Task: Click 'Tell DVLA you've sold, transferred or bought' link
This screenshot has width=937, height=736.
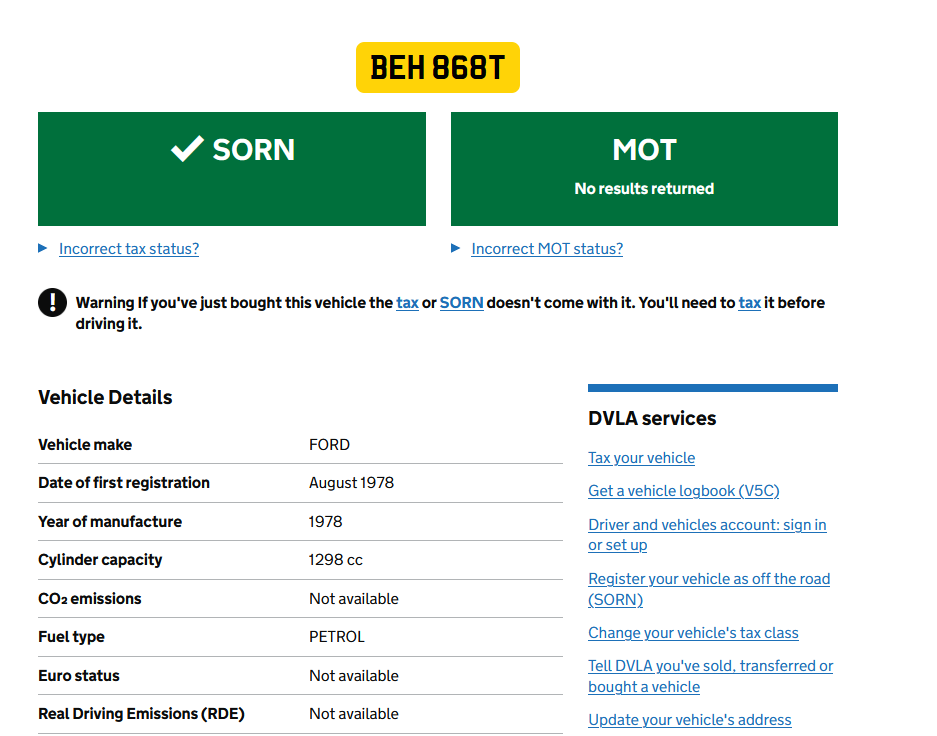Action: coord(710,666)
